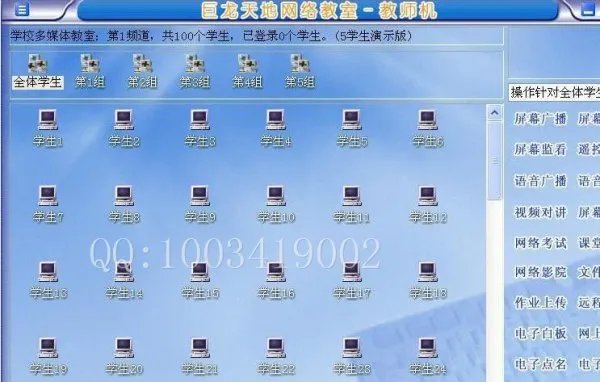Select the 学生10 computer icon
Image resolution: width=600 pixels, height=382 pixels.
[276, 196]
